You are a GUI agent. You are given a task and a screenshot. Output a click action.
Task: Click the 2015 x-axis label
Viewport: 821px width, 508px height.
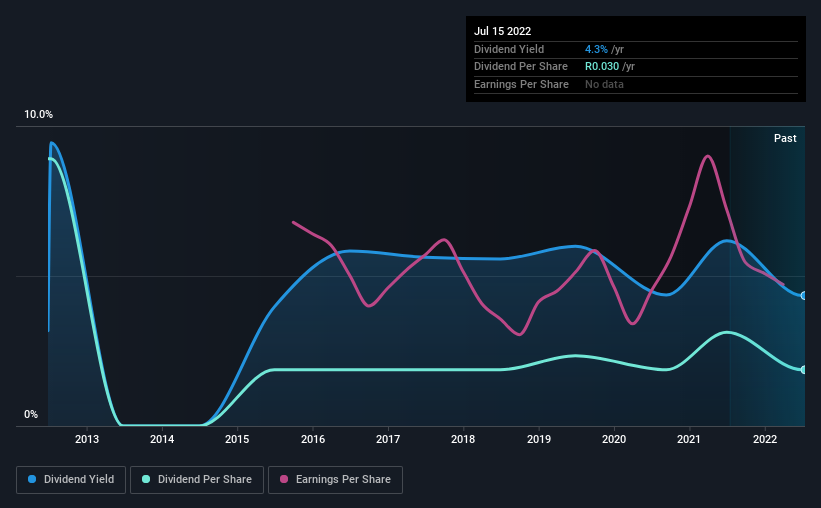237,439
